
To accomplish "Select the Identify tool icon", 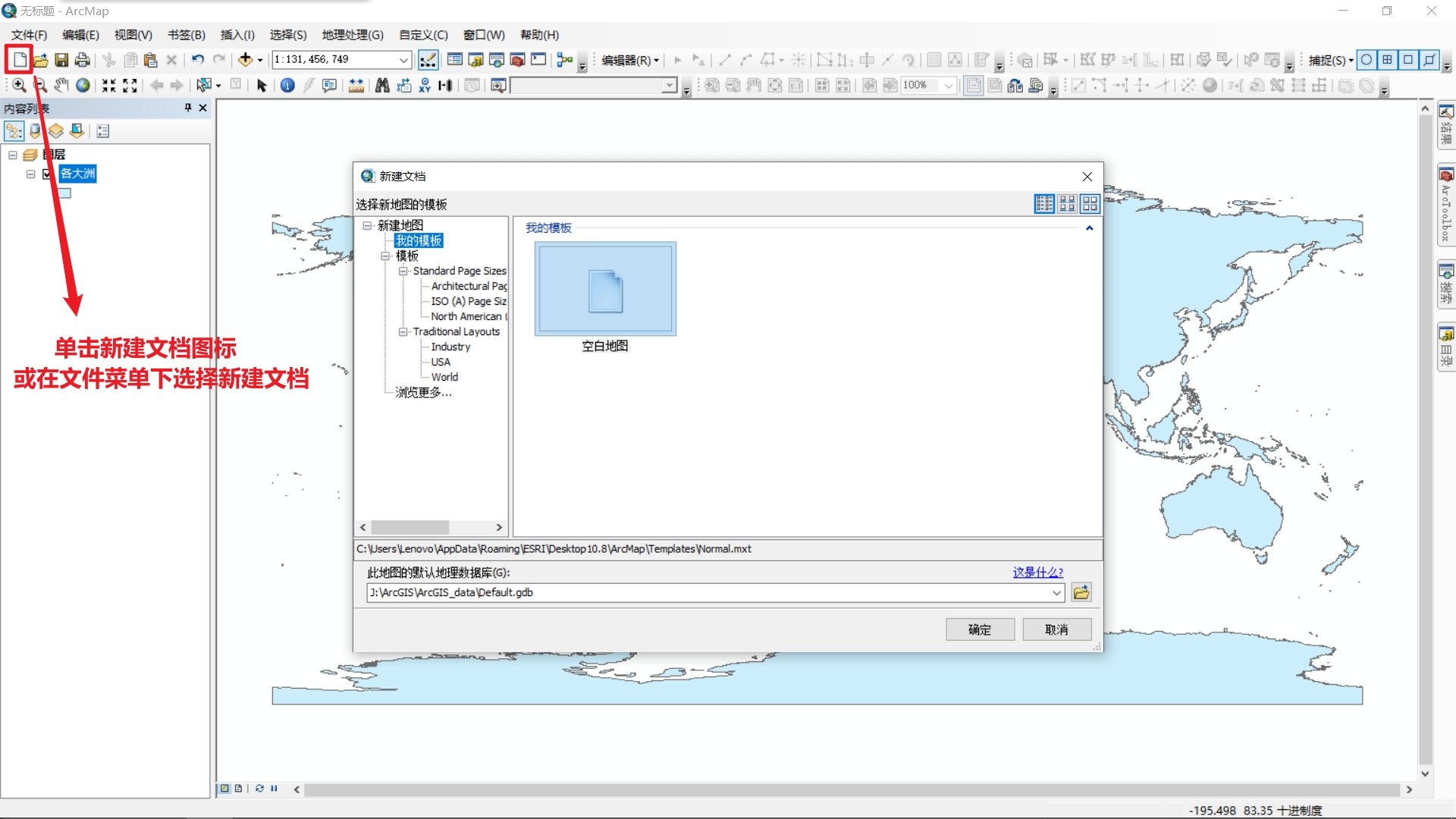I will [287, 86].
